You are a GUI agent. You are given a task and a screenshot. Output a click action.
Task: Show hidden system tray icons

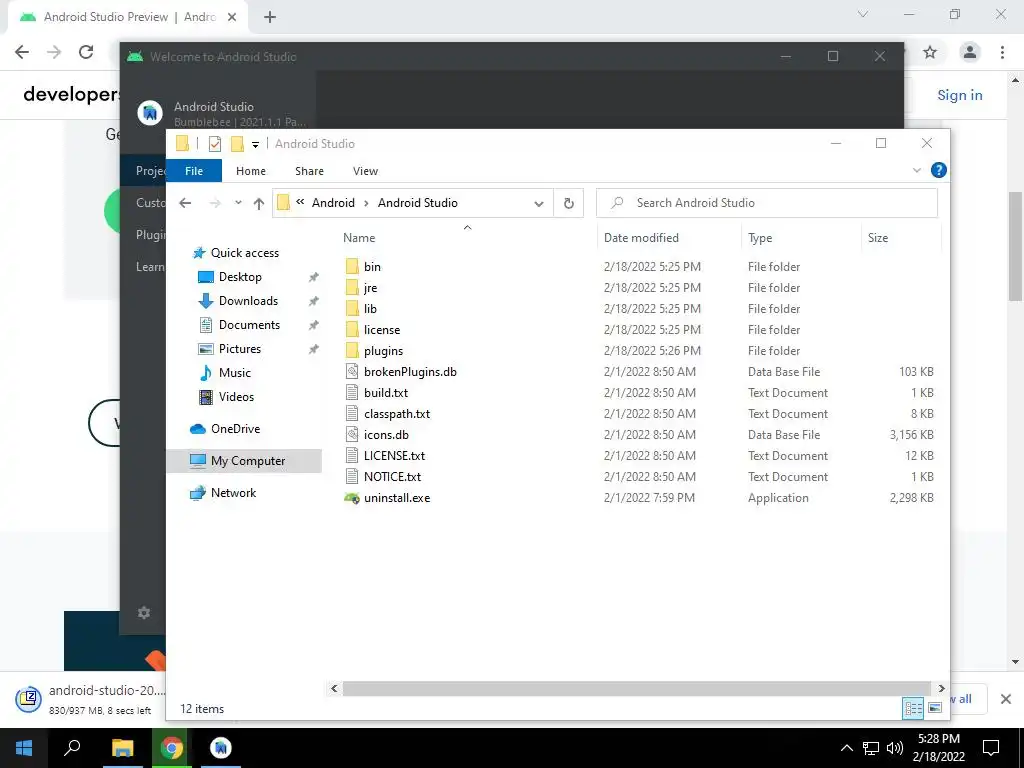846,748
